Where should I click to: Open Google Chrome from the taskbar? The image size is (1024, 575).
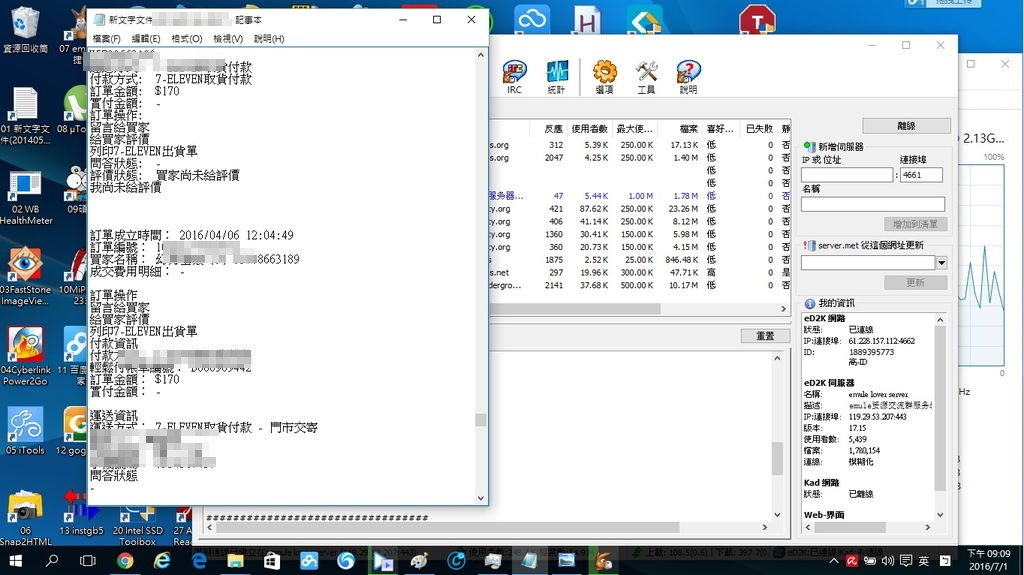(125, 561)
